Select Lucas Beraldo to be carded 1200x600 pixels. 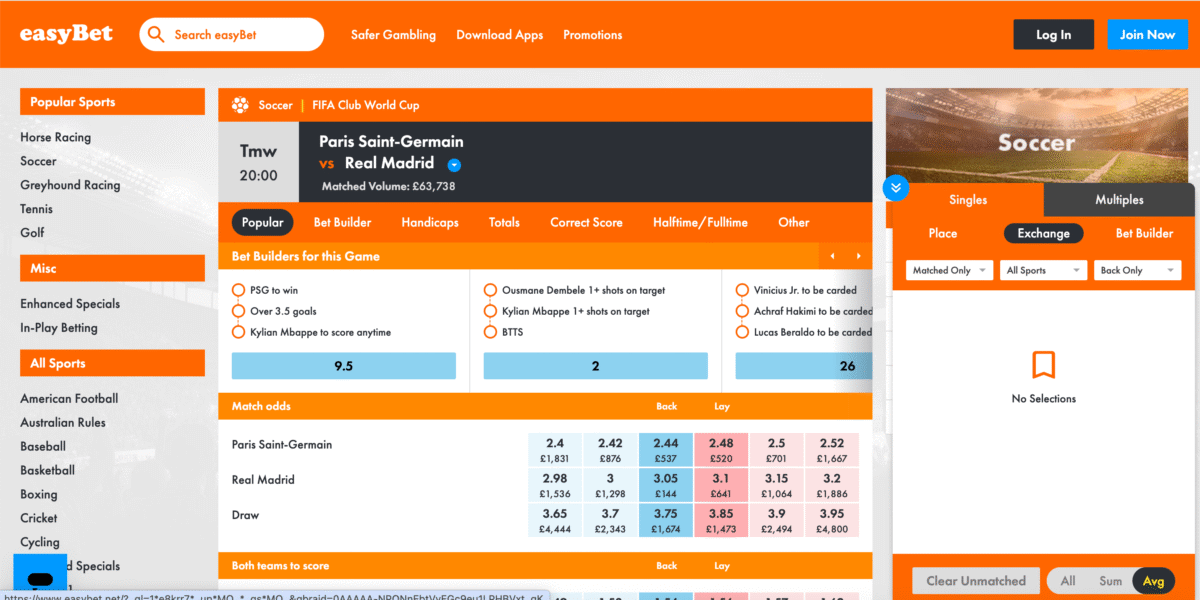[x=742, y=332]
